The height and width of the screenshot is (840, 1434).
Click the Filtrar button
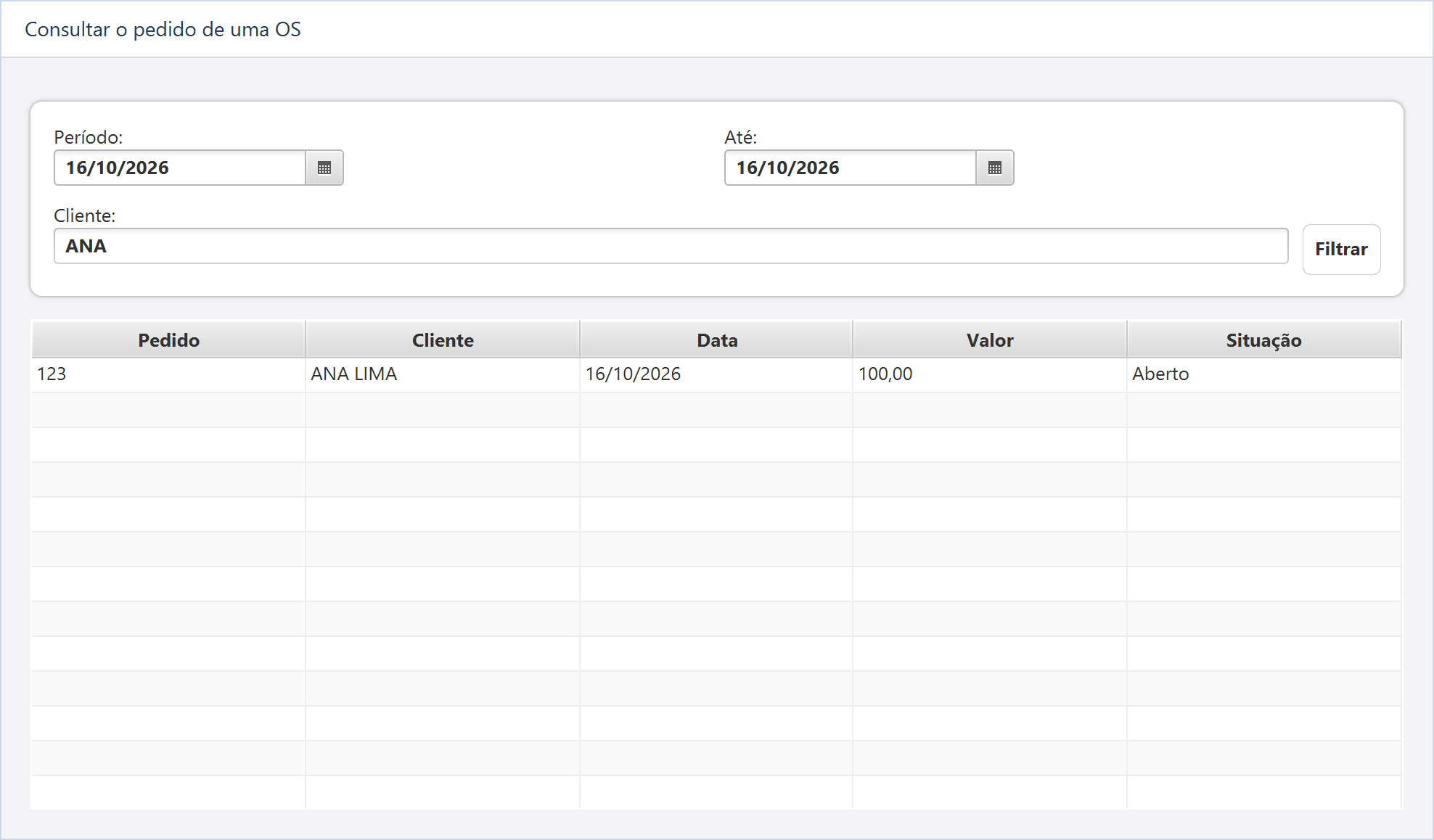click(1341, 249)
